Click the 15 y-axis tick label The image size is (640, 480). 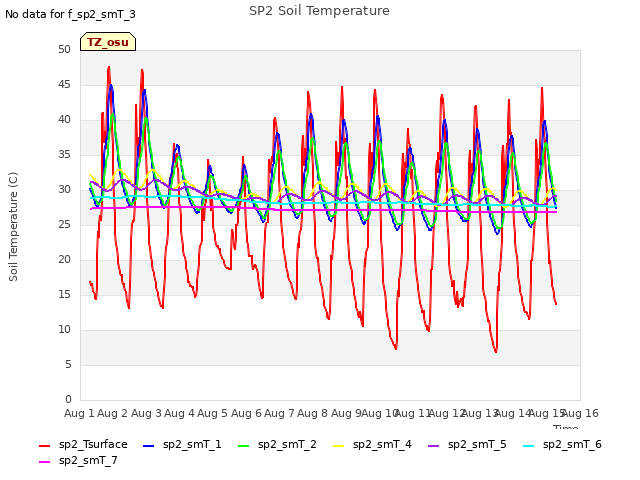click(x=64, y=295)
